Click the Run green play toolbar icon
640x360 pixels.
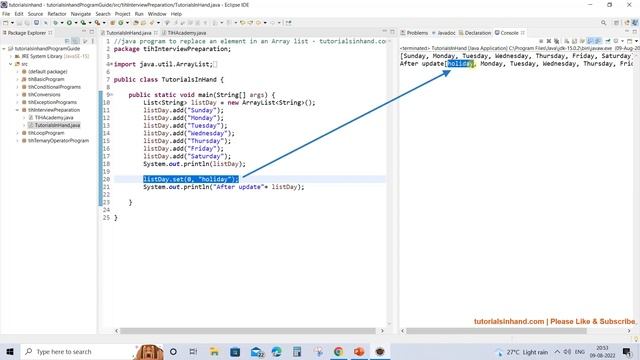coord(69,23)
